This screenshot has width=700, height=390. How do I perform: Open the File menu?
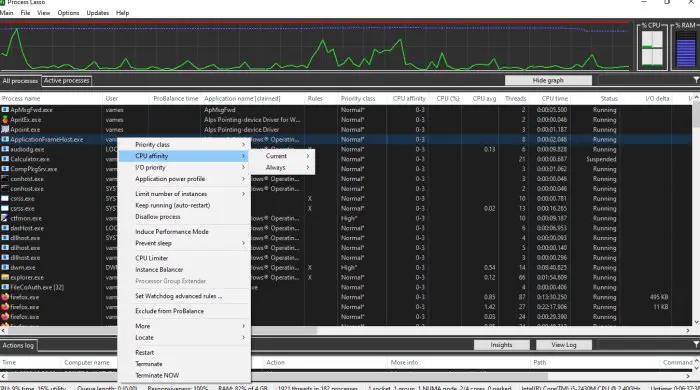(25, 12)
